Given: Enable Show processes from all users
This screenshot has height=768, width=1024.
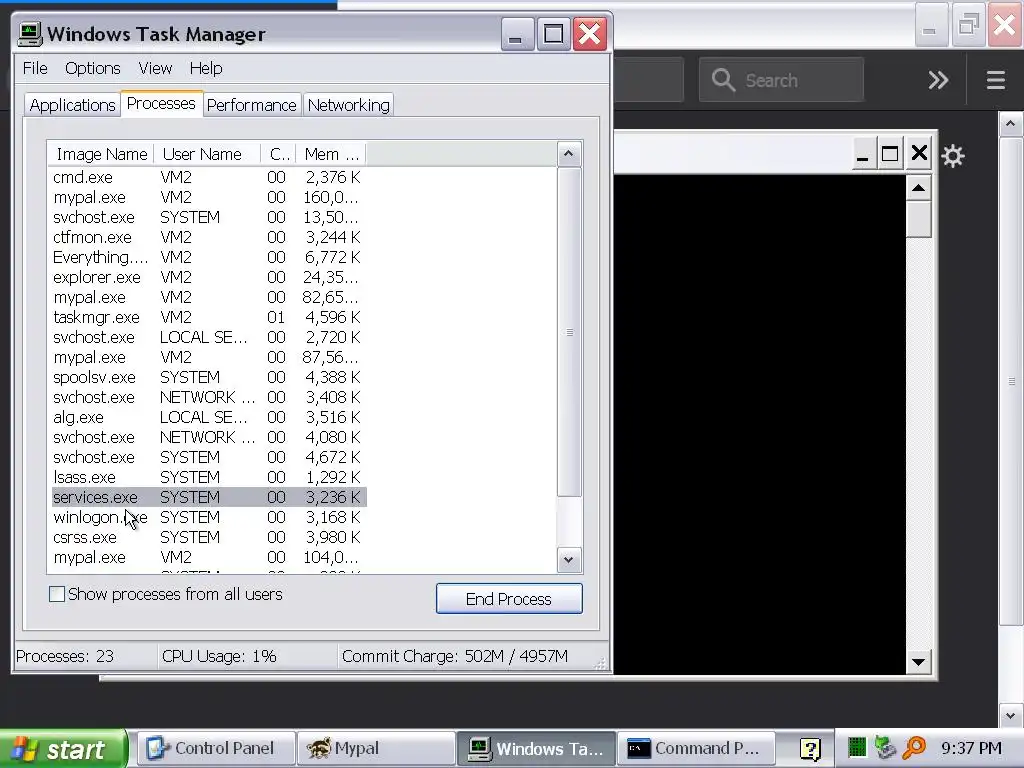Looking at the screenshot, I should (57, 594).
